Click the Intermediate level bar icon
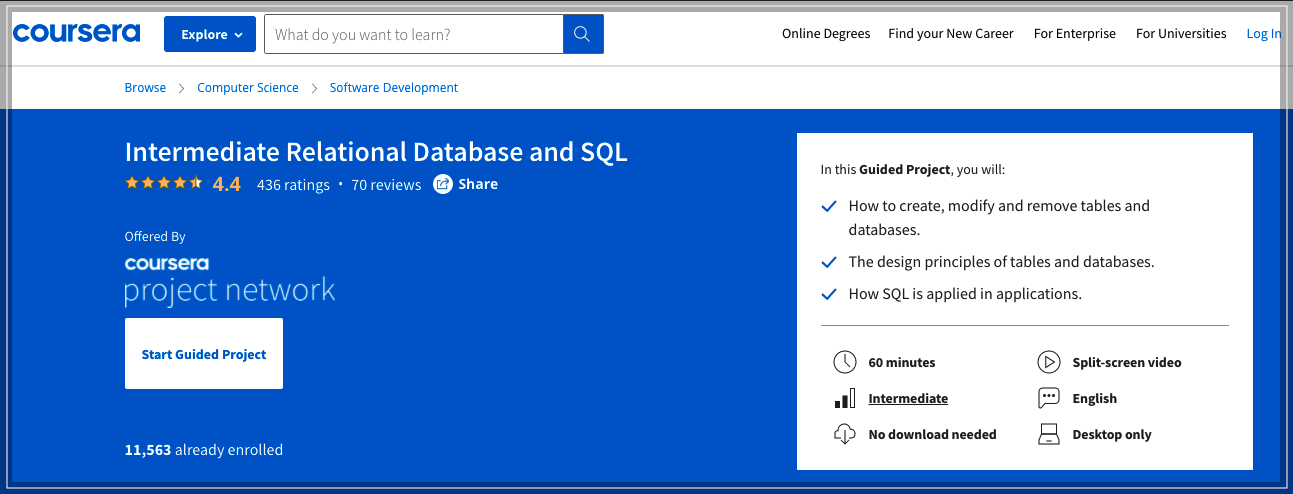The image size is (1293, 494). pyautogui.click(x=845, y=399)
